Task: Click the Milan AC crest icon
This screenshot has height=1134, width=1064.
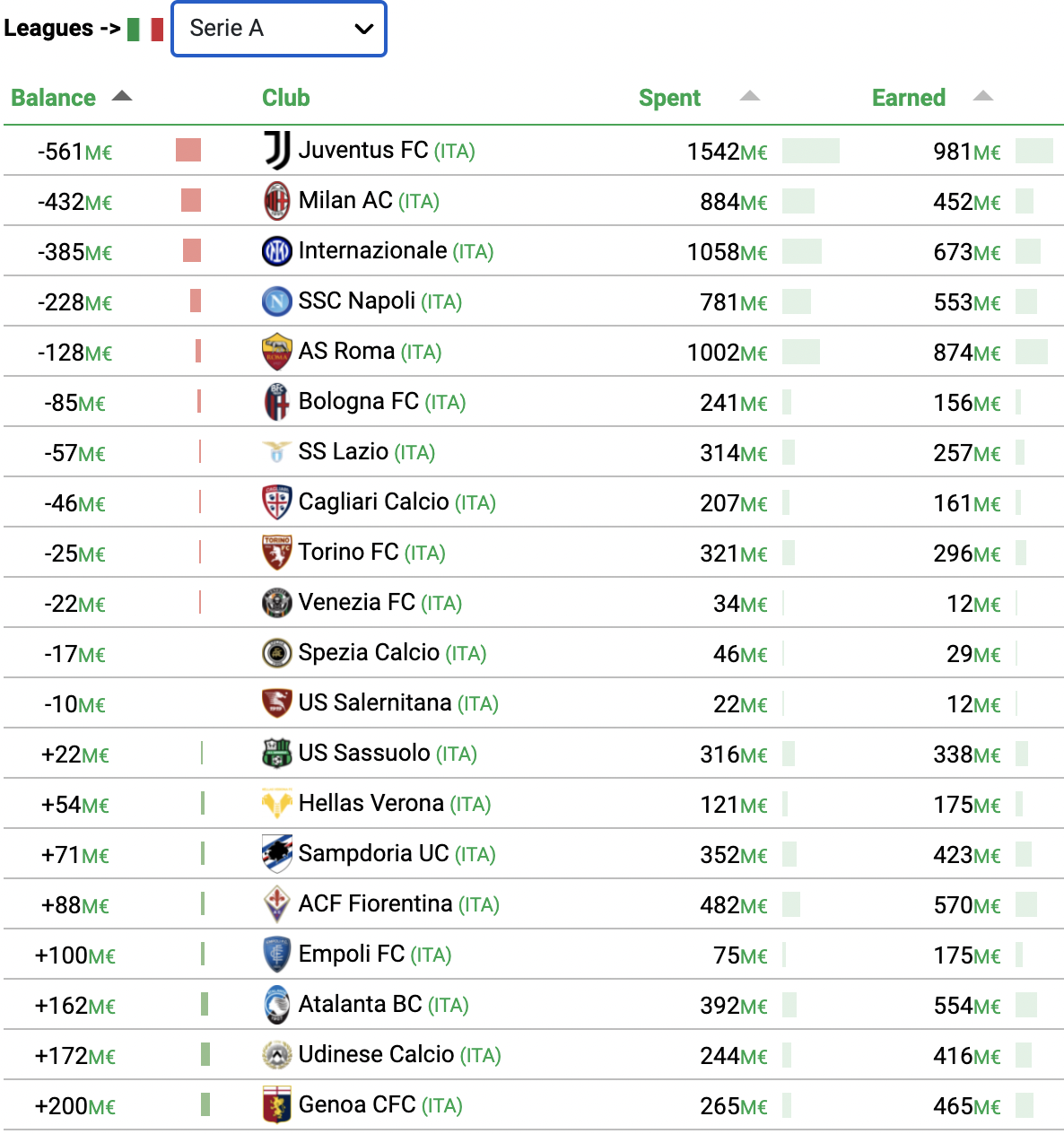Action: (277, 201)
